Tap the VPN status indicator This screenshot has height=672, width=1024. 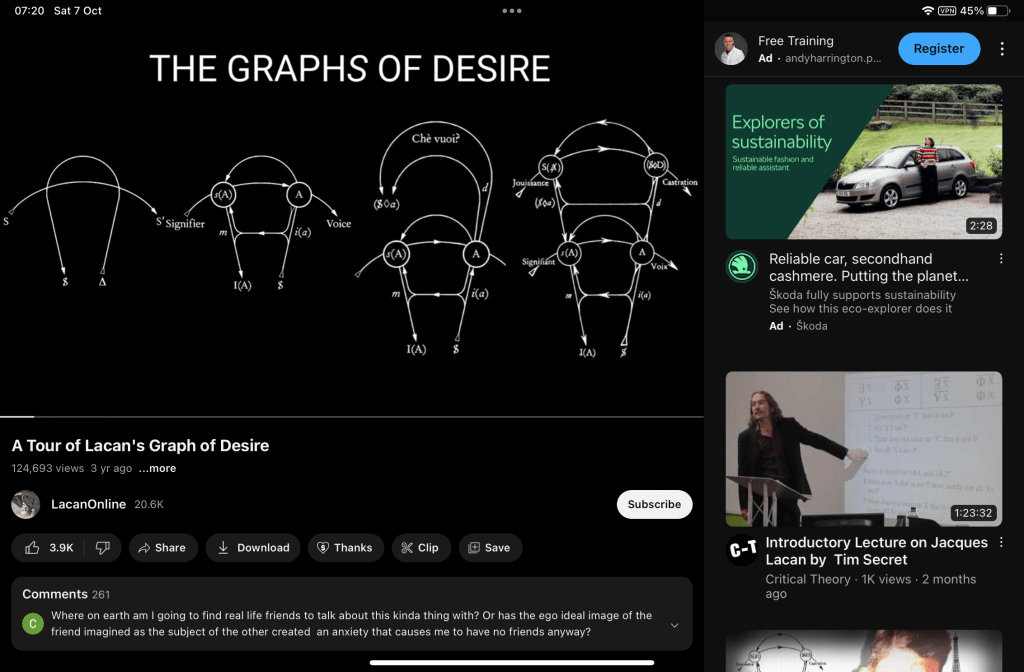pyautogui.click(x=947, y=10)
